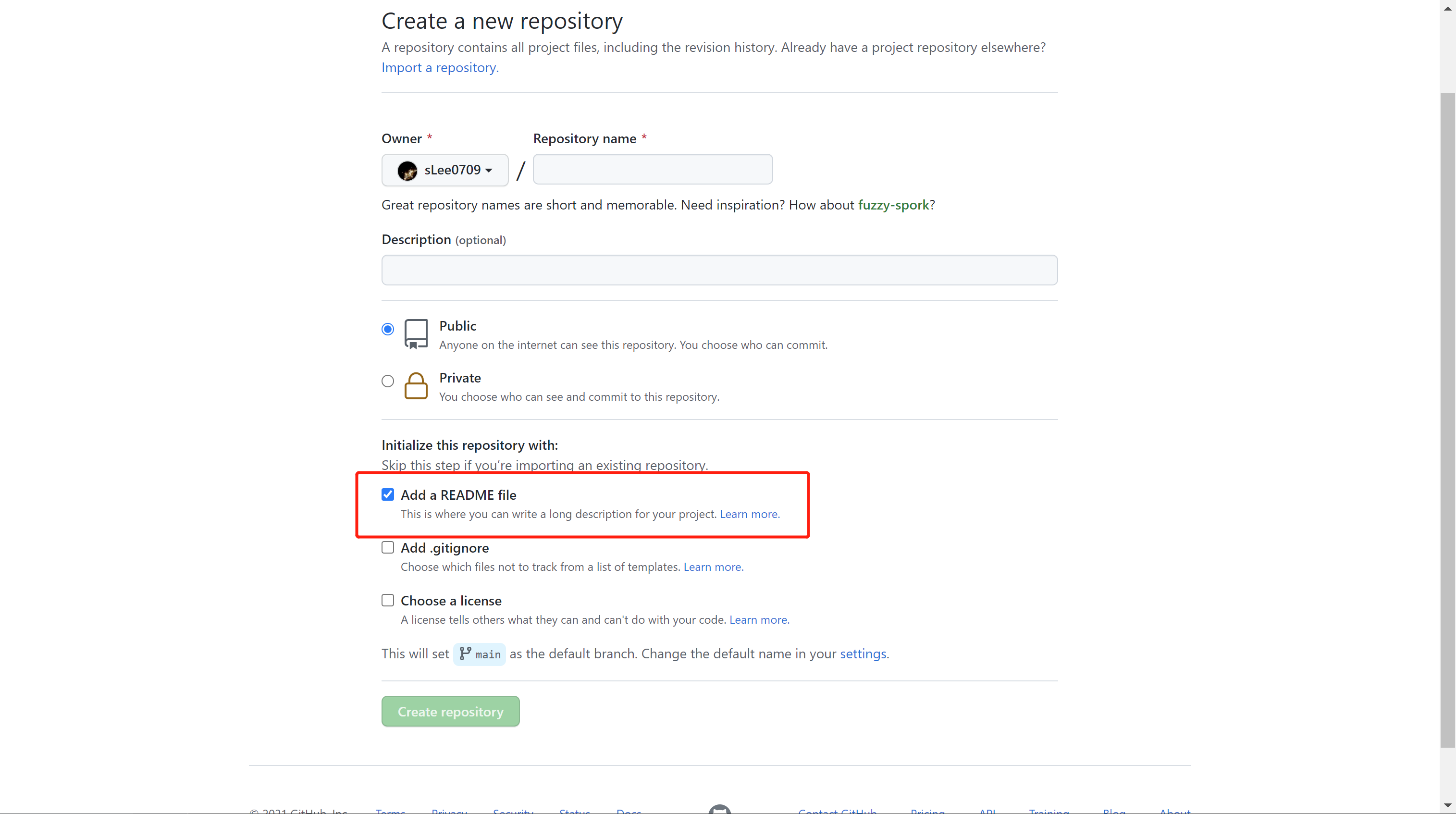Open the sLee0709 owner dropdown
The image size is (1456, 814).
tap(445, 170)
